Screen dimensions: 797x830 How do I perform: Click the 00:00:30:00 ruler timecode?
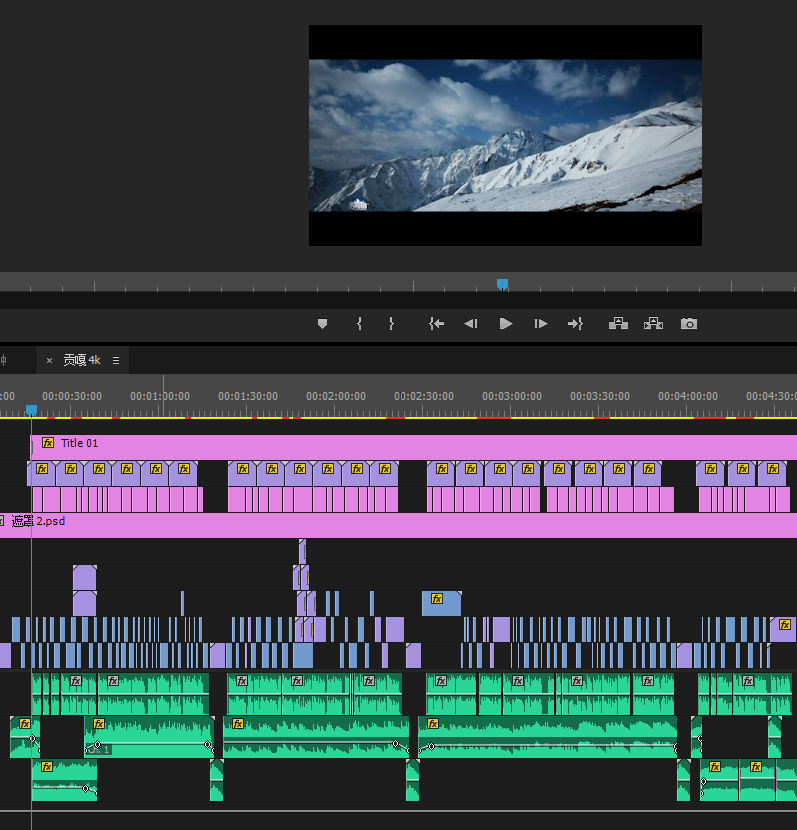point(72,396)
